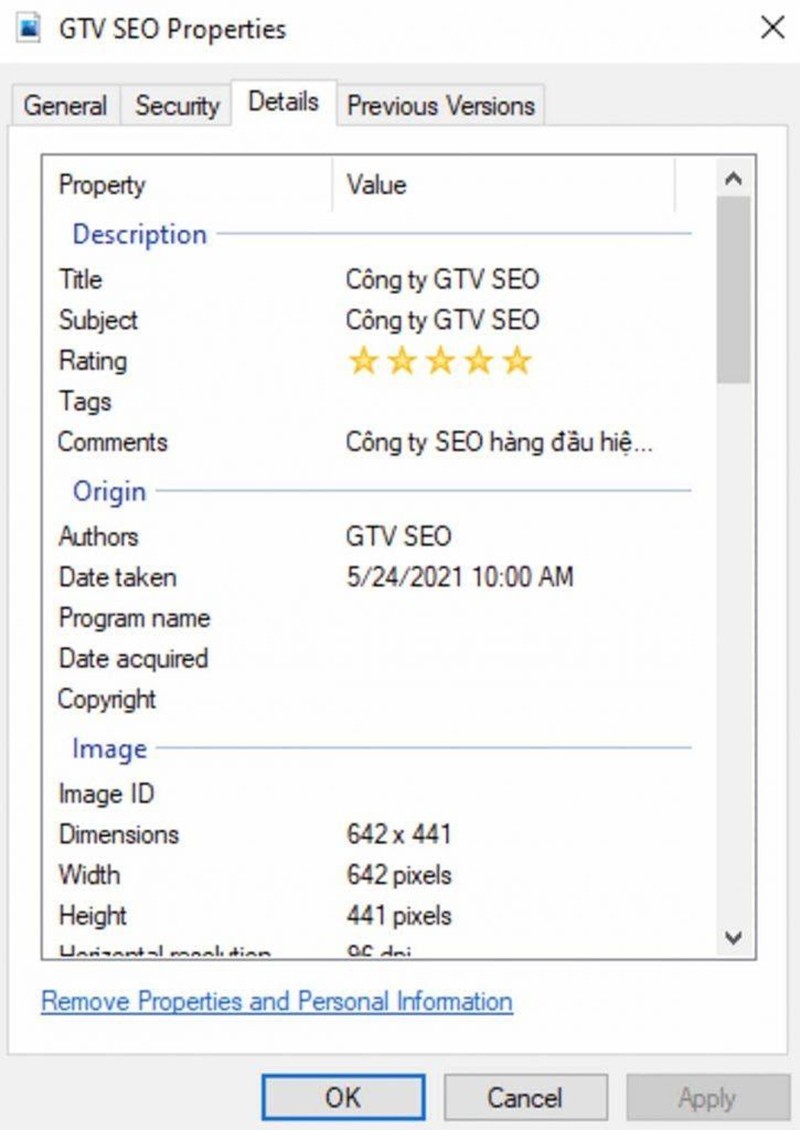800x1130 pixels.
Task: Click the Value column header
Action: pyautogui.click(x=504, y=185)
